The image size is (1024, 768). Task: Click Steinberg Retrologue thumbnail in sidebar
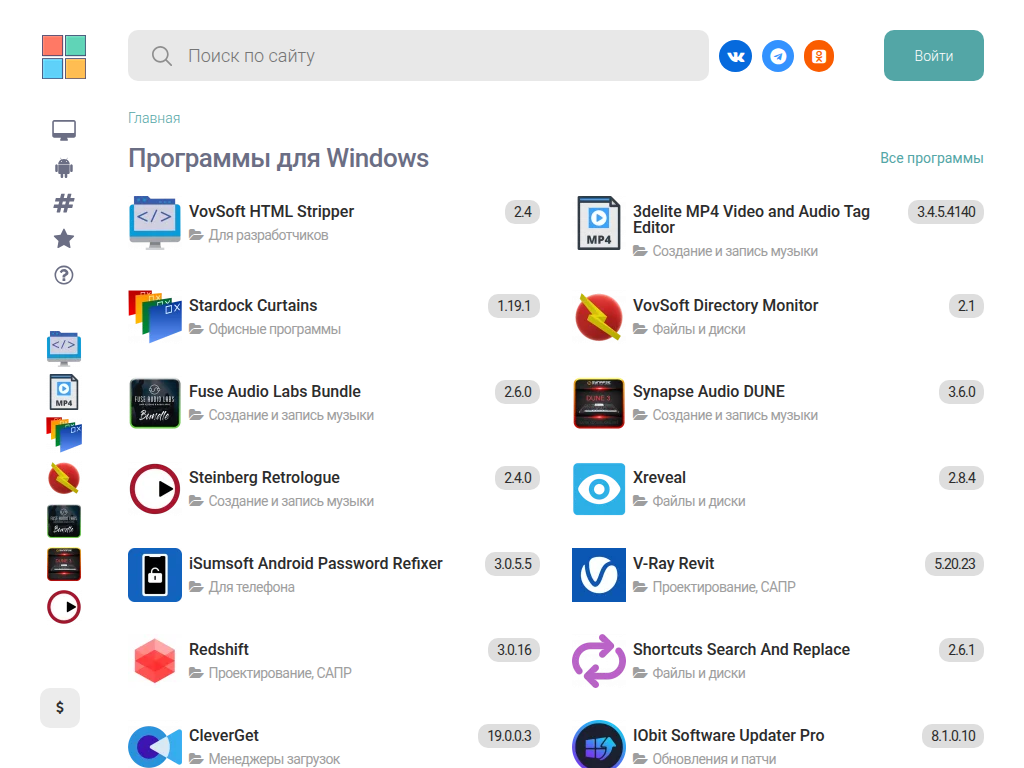point(64,607)
